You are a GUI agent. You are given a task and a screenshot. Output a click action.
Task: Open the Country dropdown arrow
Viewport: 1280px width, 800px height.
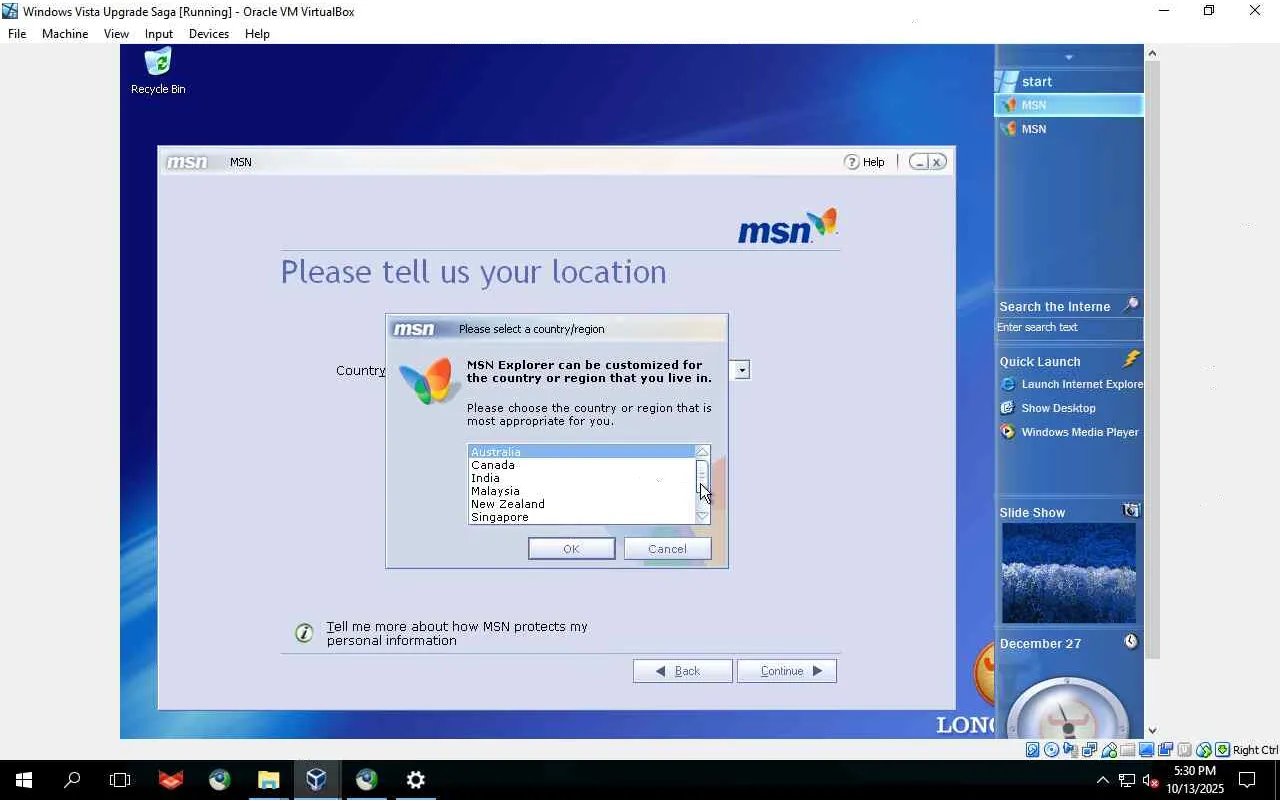[x=741, y=370]
